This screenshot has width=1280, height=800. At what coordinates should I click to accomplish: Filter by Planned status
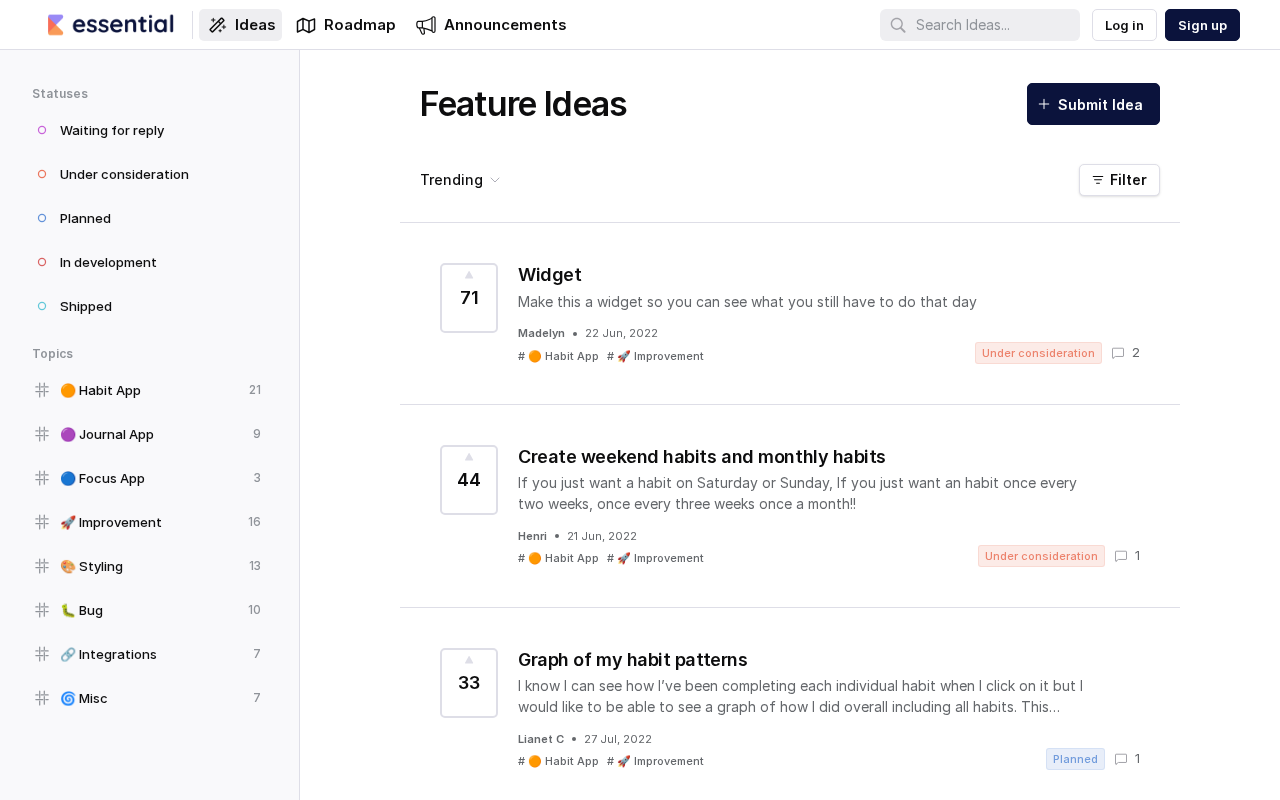point(85,218)
